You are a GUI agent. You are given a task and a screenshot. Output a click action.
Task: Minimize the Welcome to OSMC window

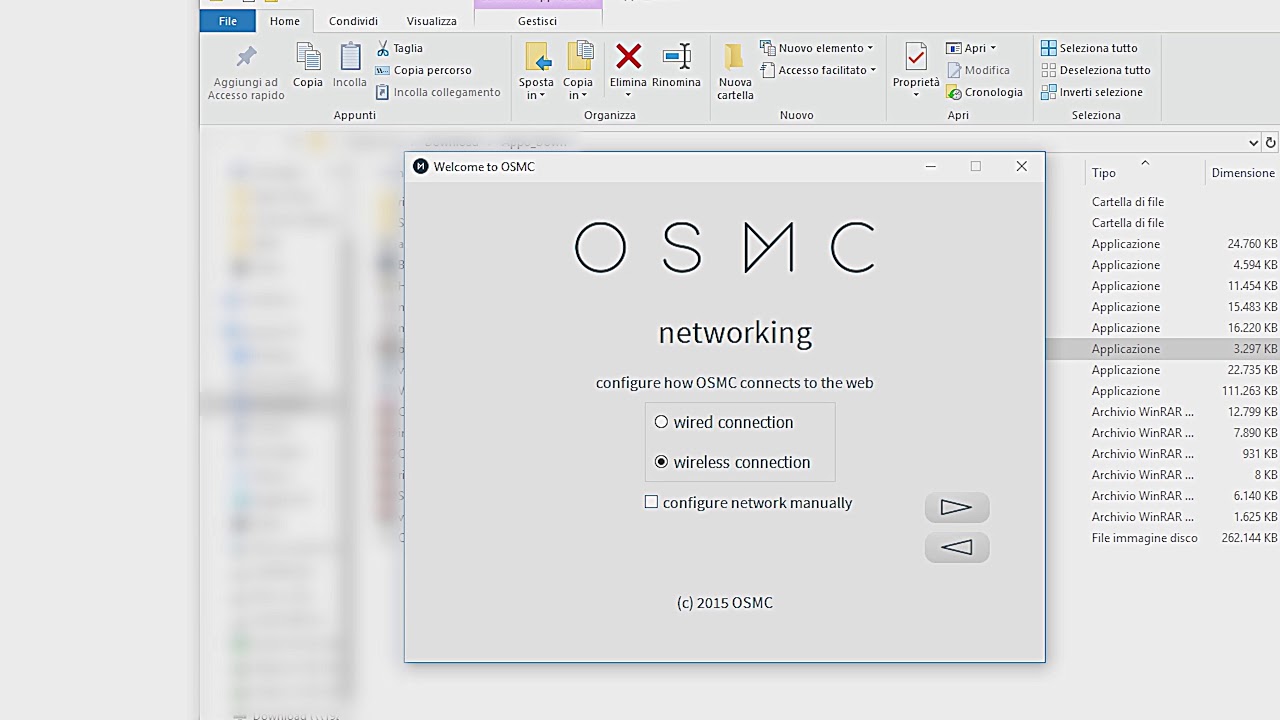pyautogui.click(x=931, y=166)
